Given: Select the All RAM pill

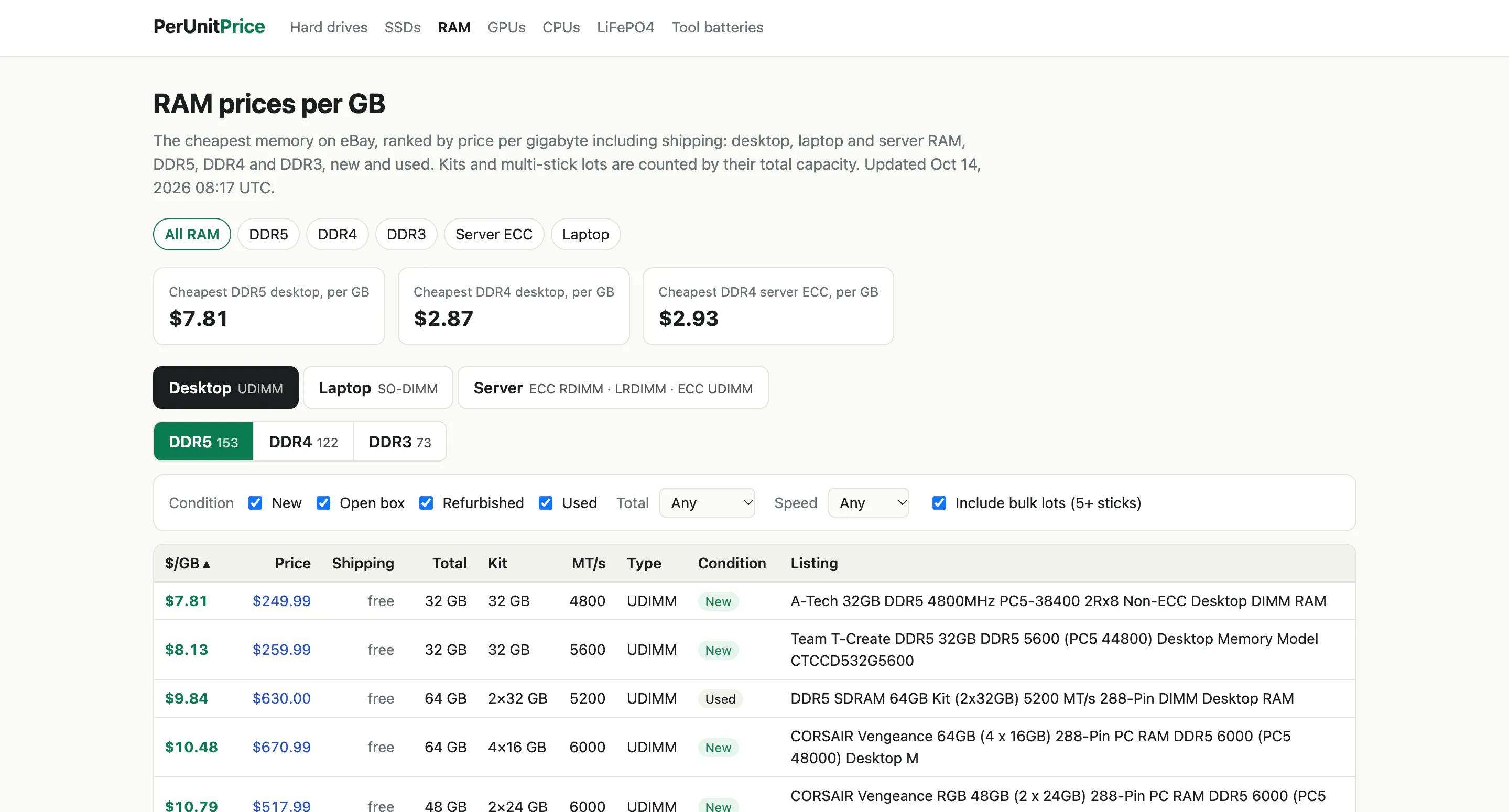Looking at the screenshot, I should coord(192,234).
